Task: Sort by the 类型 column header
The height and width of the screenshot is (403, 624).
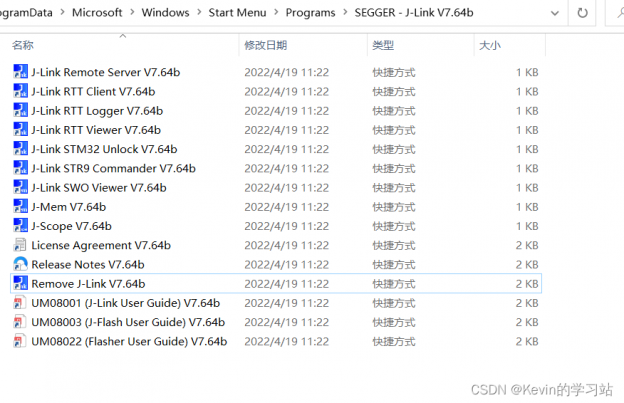Action: (383, 46)
